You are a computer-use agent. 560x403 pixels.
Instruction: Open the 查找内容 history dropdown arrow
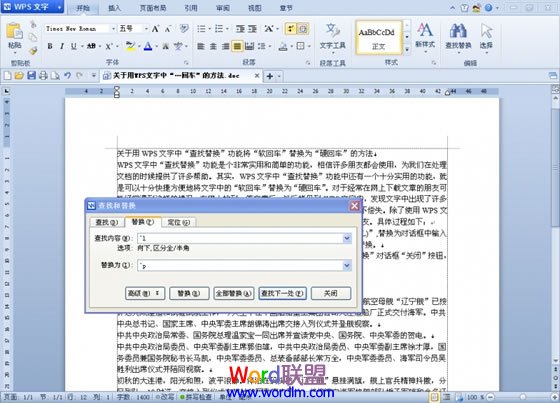347,238
